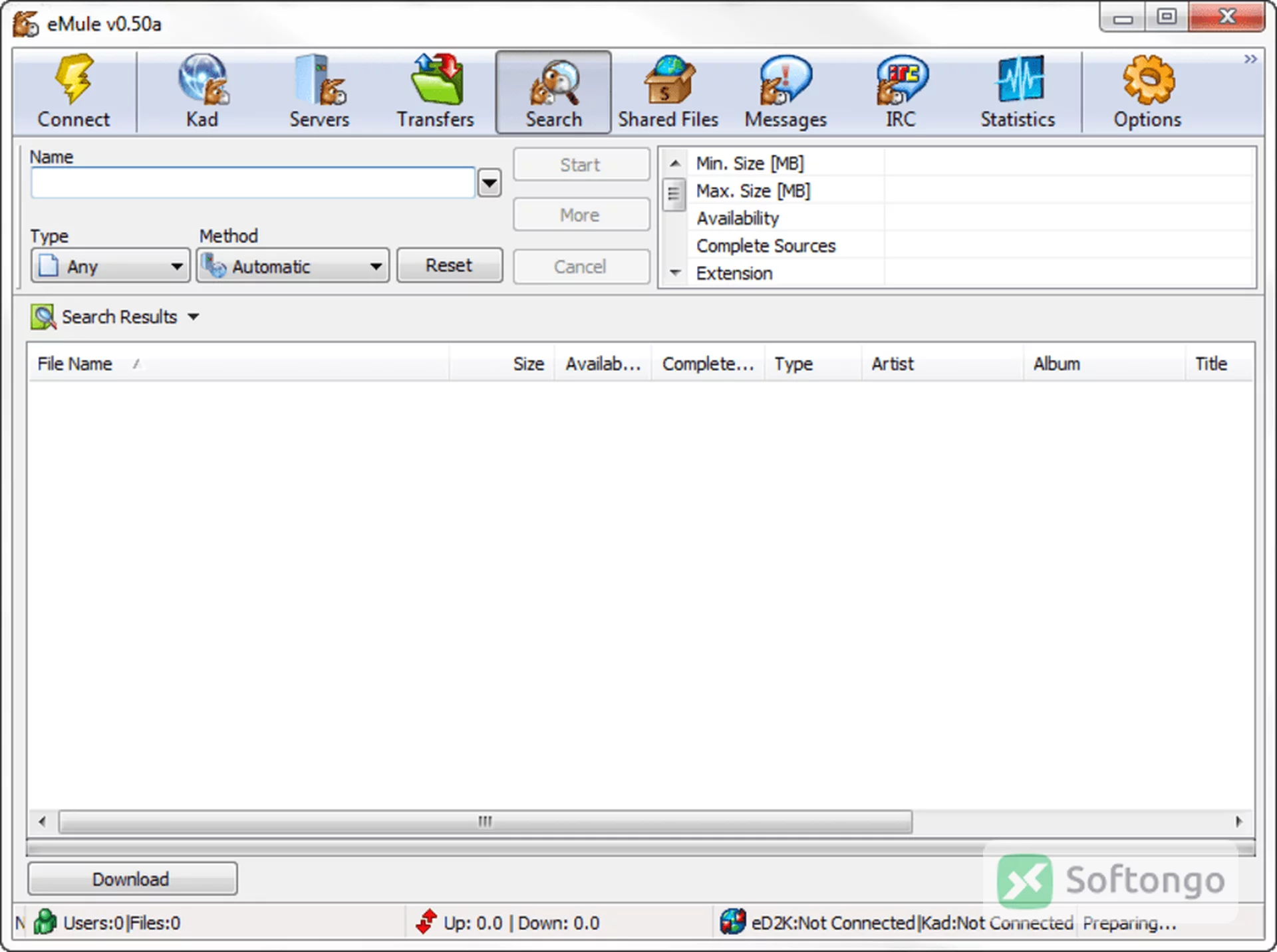This screenshot has height=952, width=1277.
Task: Click the filter list scroll down arrow
Action: (675, 273)
